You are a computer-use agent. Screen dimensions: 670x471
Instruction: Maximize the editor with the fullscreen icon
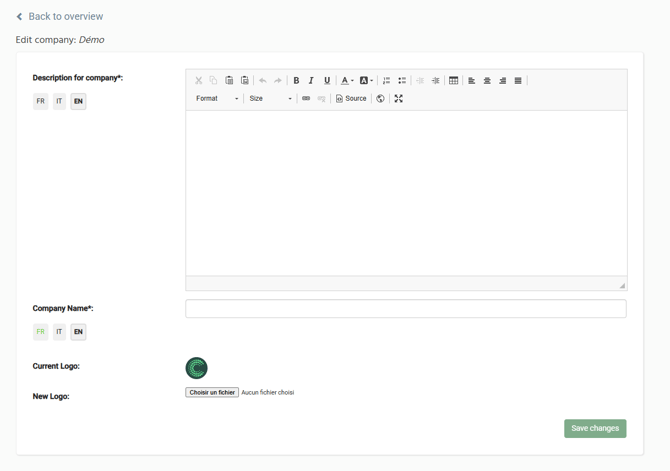coord(398,99)
